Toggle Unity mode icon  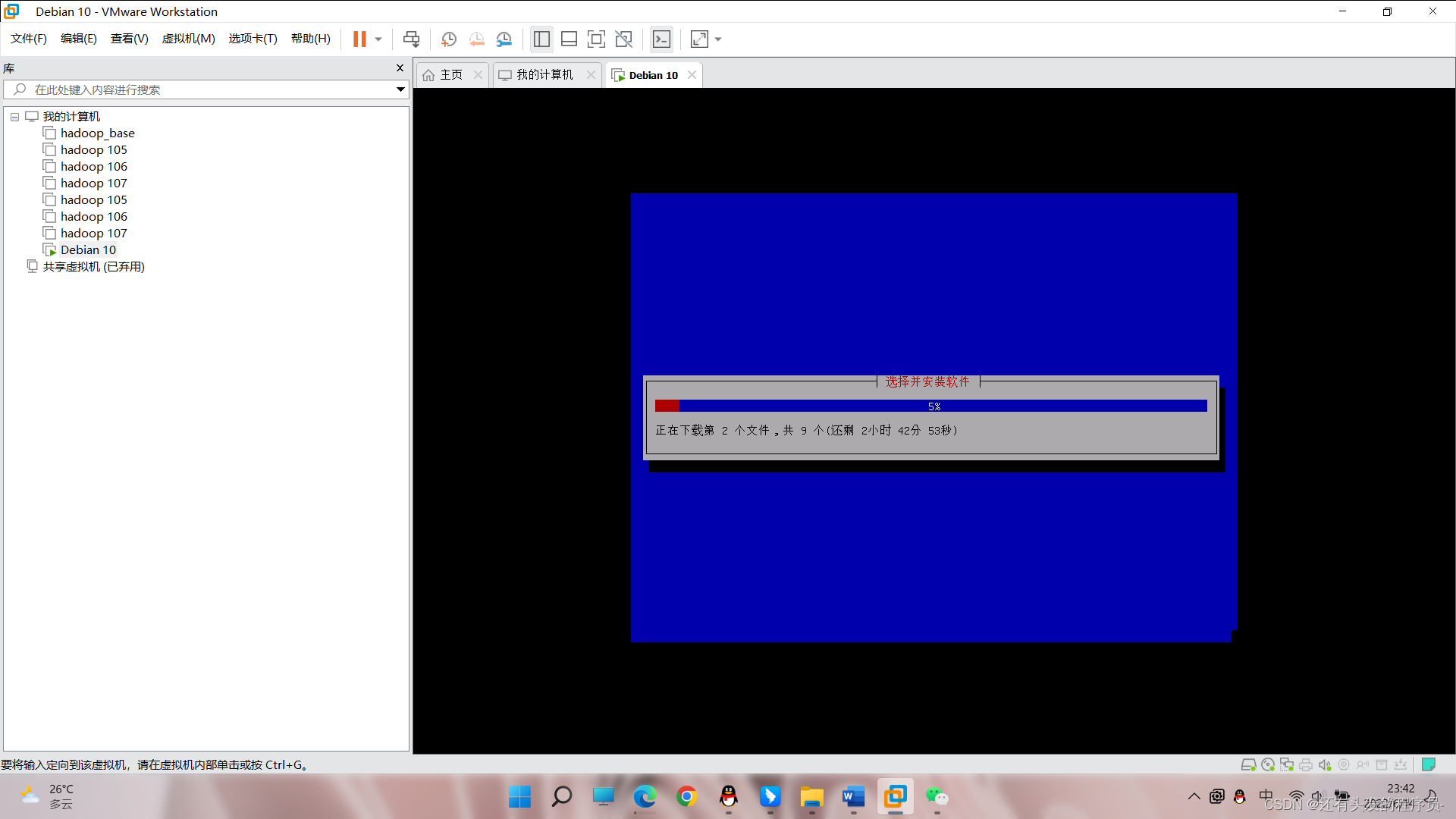[x=623, y=39]
